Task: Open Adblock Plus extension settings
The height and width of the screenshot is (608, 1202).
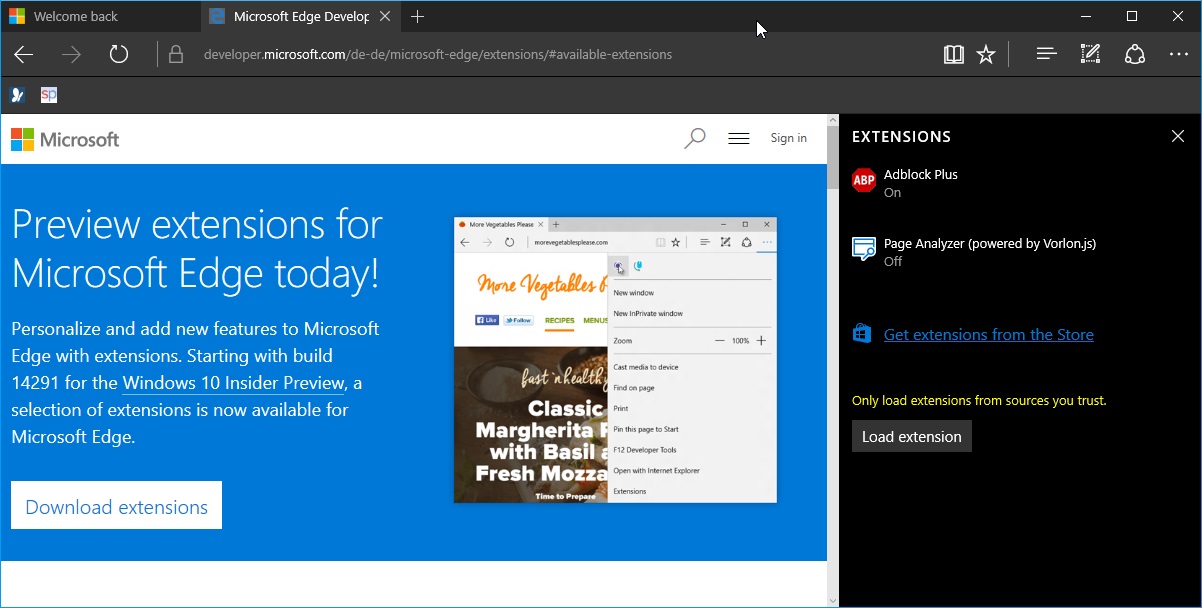Action: click(1020, 182)
